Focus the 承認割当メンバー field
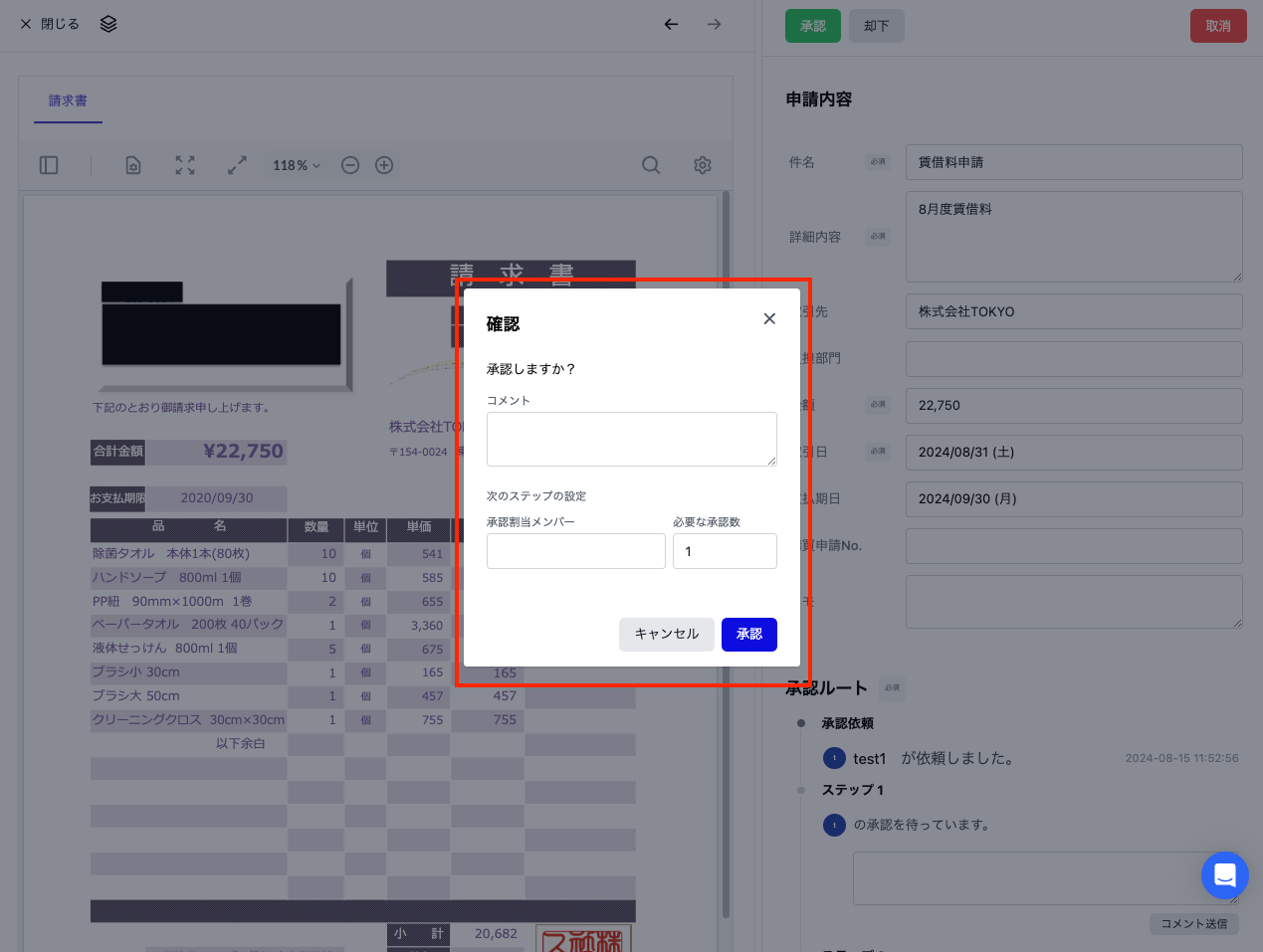This screenshot has height=952, width=1263. click(575, 551)
